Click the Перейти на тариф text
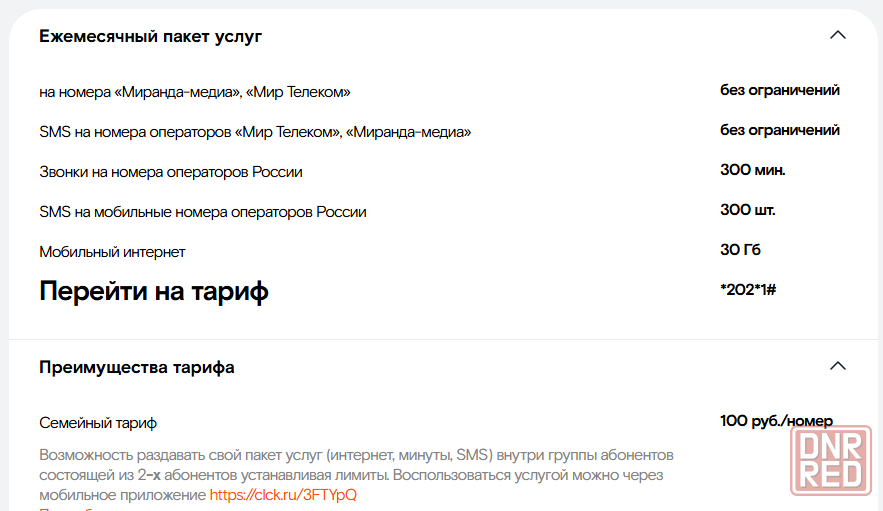Viewport: 883px width, 511px height. tap(154, 292)
